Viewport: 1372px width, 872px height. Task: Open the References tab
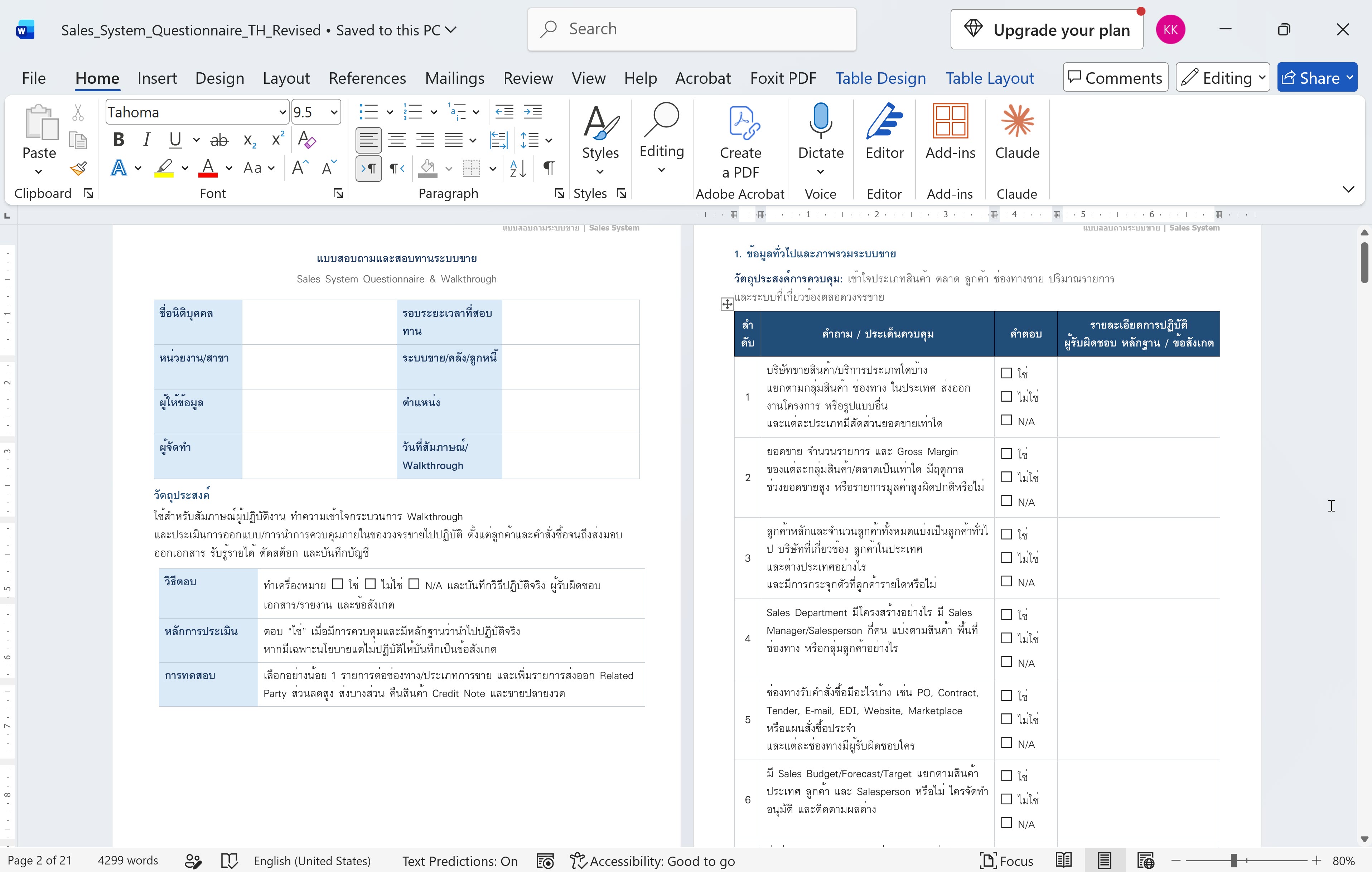pos(367,78)
